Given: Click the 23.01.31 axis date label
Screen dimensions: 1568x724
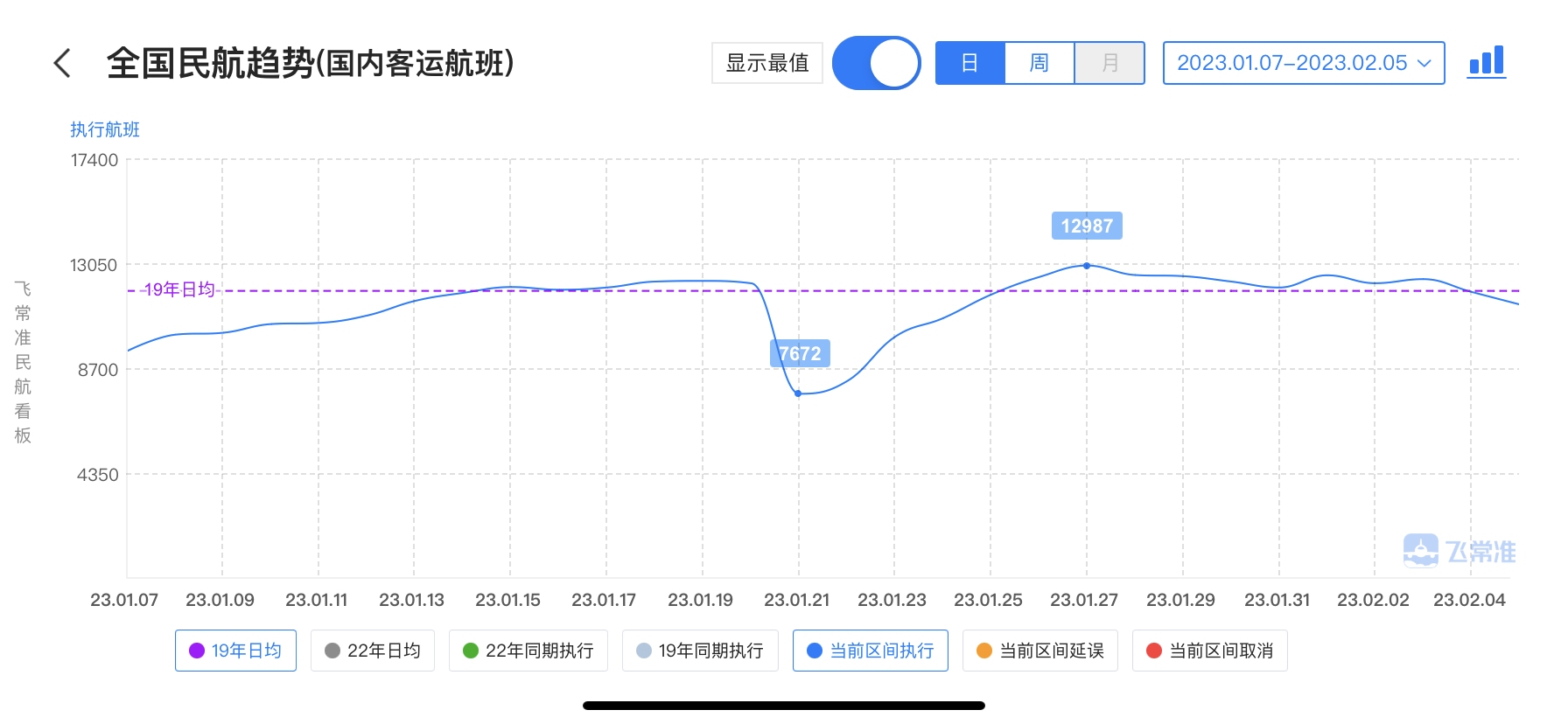Looking at the screenshot, I should click(x=1277, y=600).
